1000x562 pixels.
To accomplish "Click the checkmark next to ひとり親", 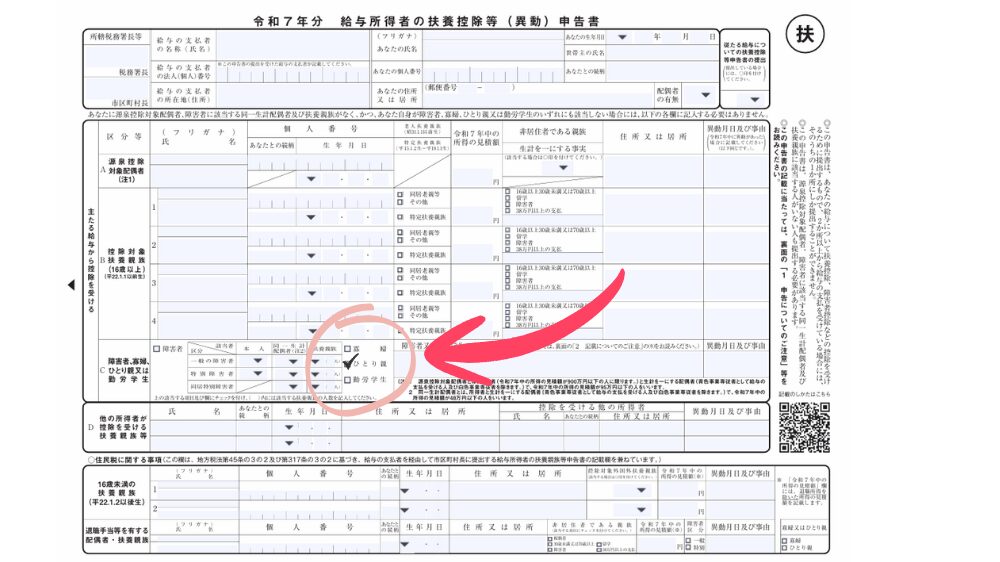I will [x=350, y=365].
